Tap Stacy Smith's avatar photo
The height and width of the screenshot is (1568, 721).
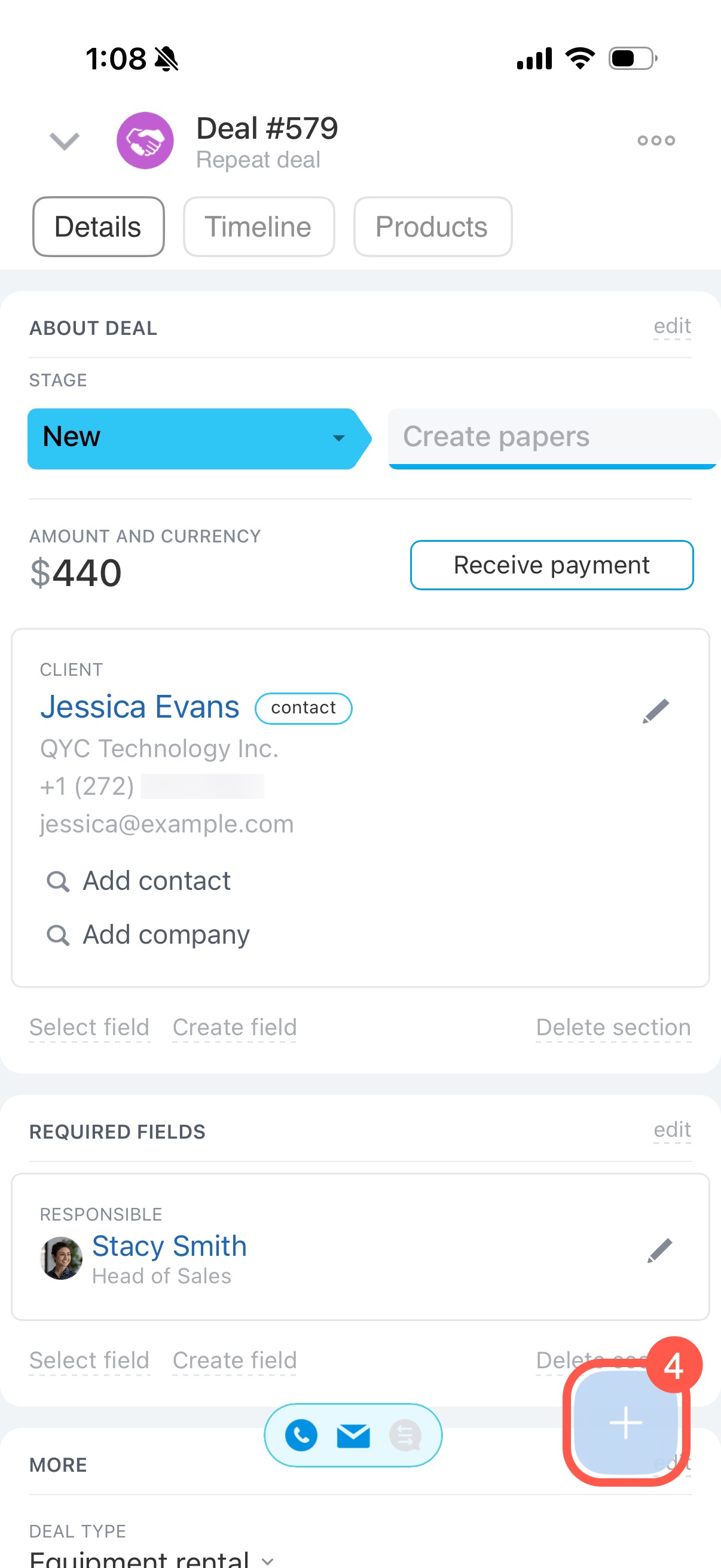(61, 1258)
